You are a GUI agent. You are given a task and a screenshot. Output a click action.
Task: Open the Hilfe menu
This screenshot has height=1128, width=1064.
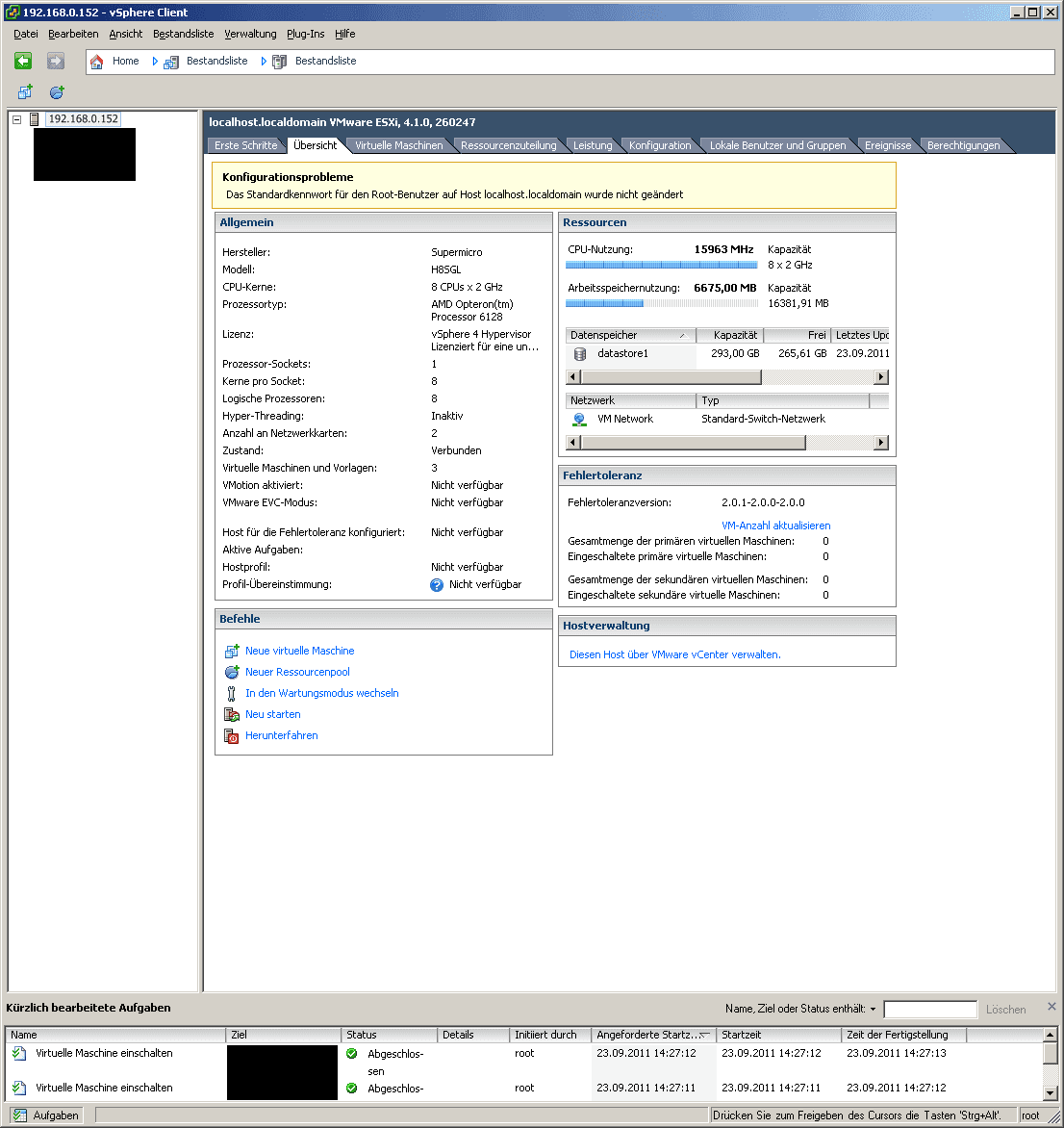[x=345, y=34]
